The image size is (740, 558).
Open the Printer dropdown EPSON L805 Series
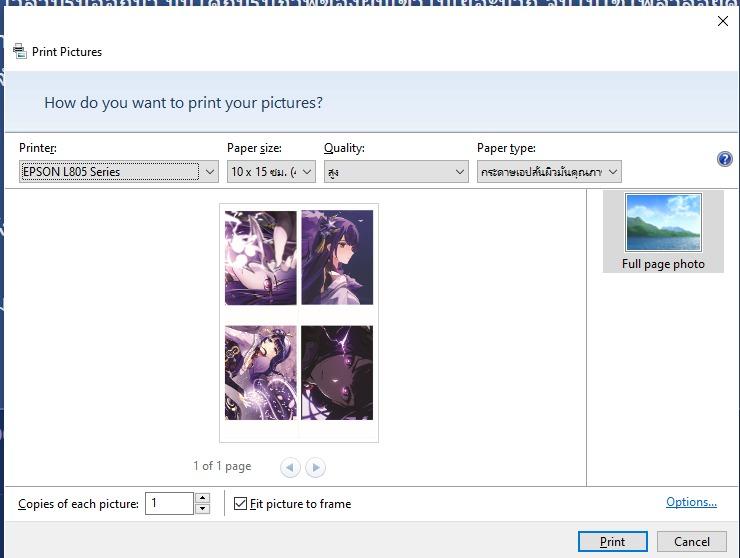[118, 171]
